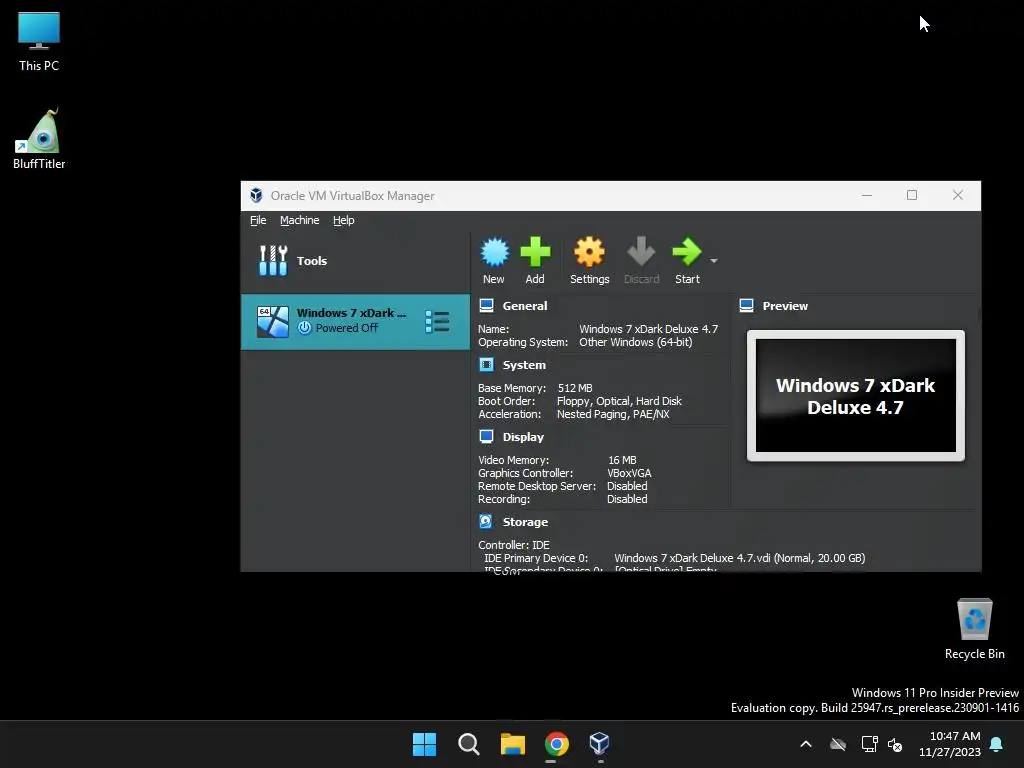The height and width of the screenshot is (768, 1024).
Task: Open File Explorer from taskbar
Action: pyautogui.click(x=513, y=744)
